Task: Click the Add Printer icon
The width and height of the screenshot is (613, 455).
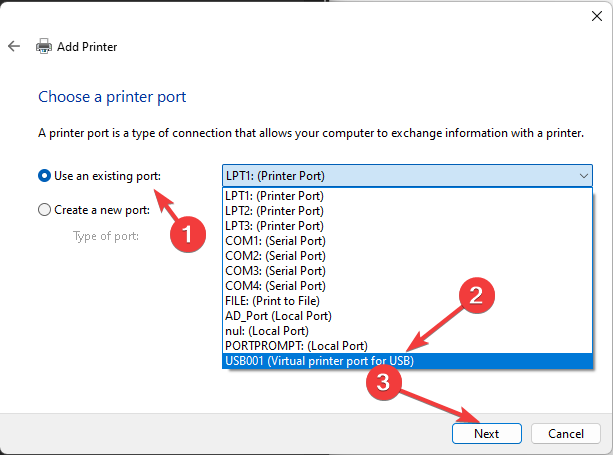Action: click(x=44, y=47)
